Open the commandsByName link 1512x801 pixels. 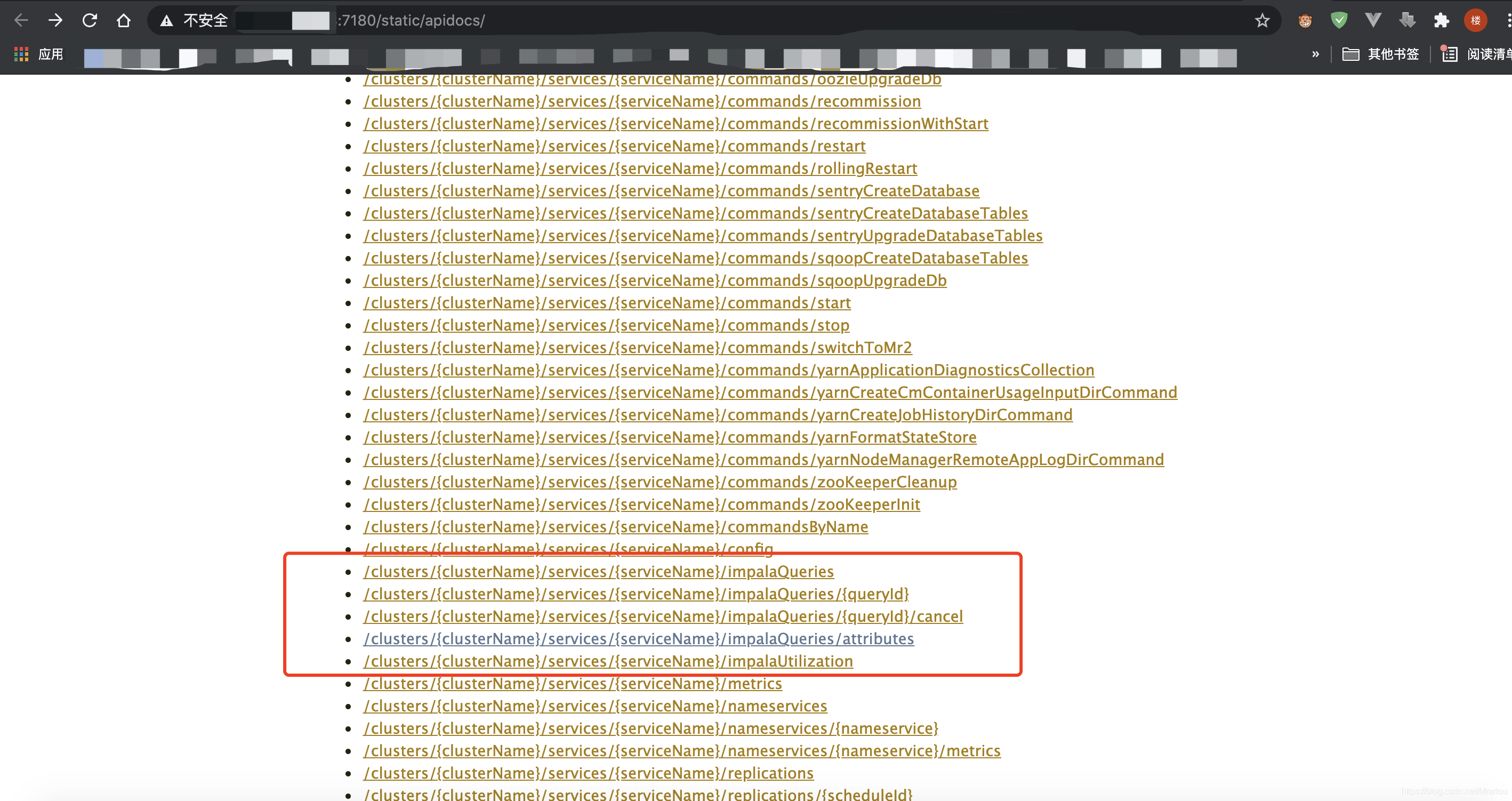point(616,527)
